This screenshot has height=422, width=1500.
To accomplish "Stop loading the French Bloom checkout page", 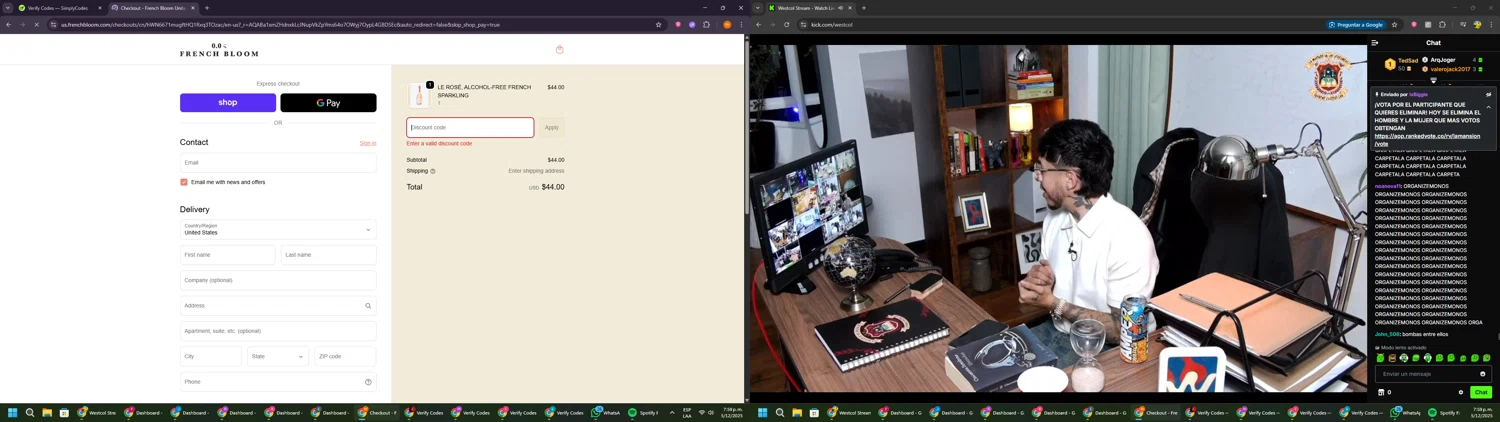I will pos(36,25).
